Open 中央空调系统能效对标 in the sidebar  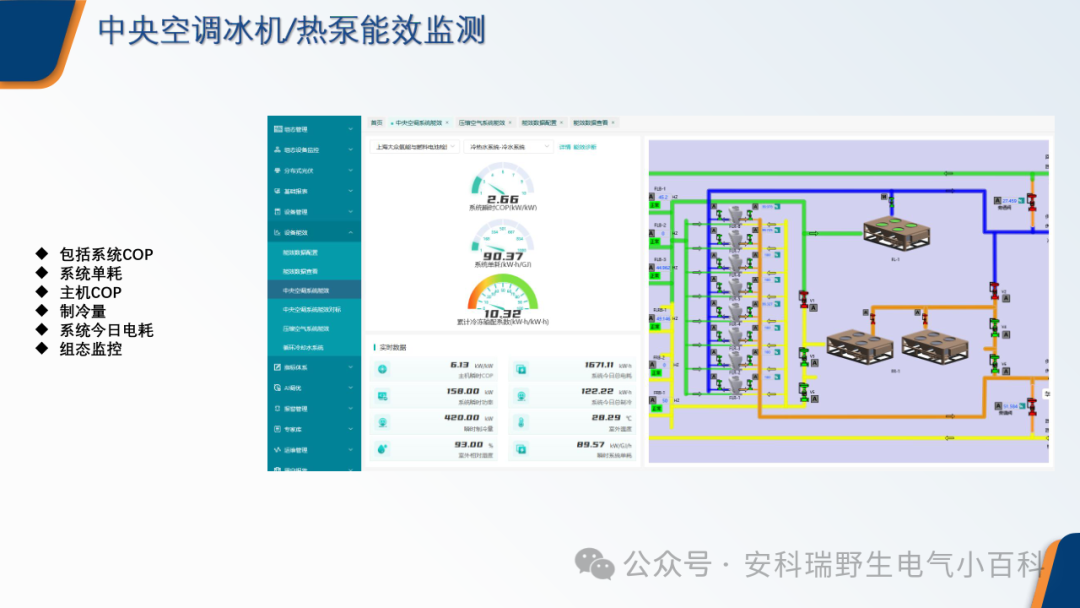(312, 310)
